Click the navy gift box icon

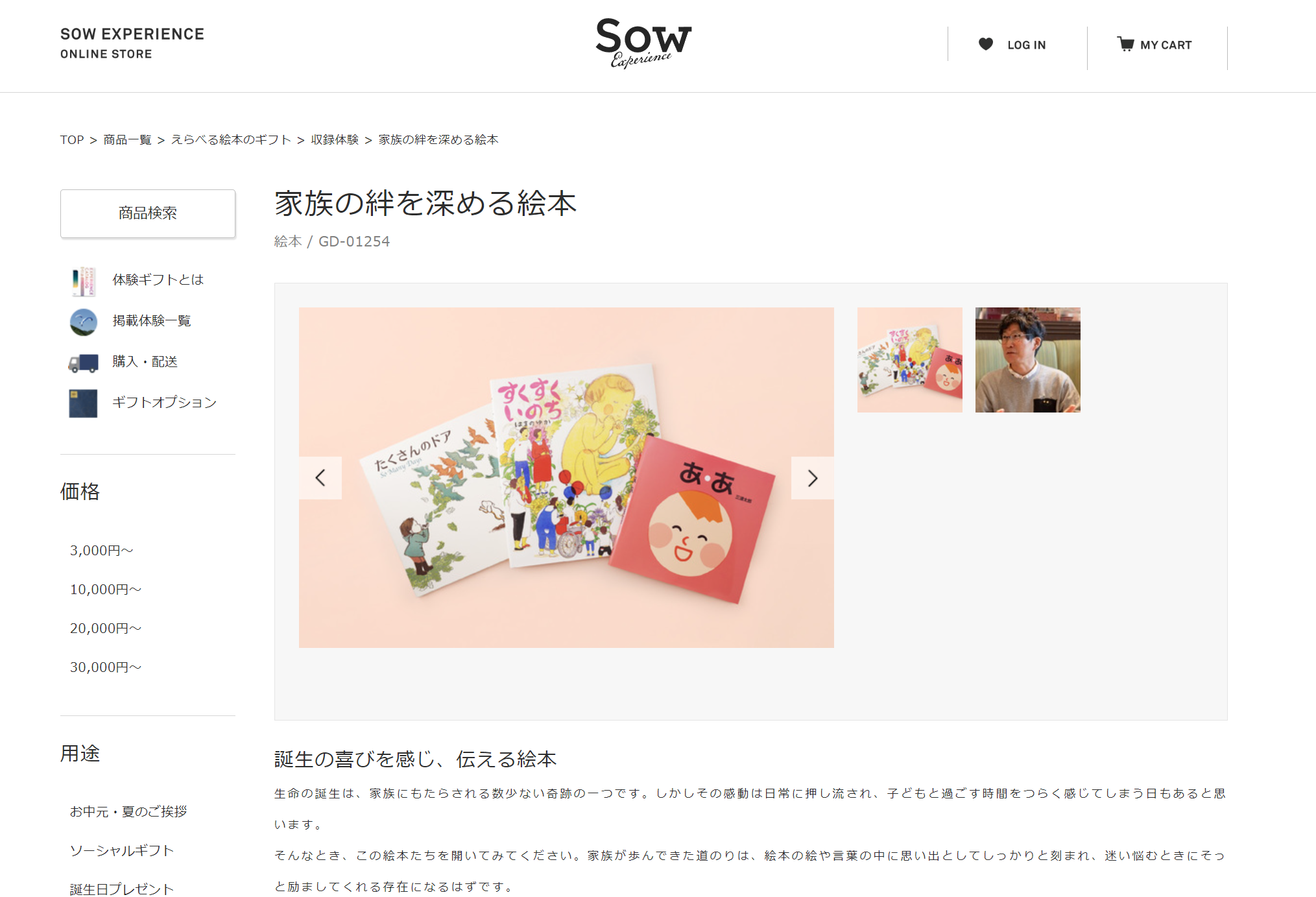click(x=83, y=403)
